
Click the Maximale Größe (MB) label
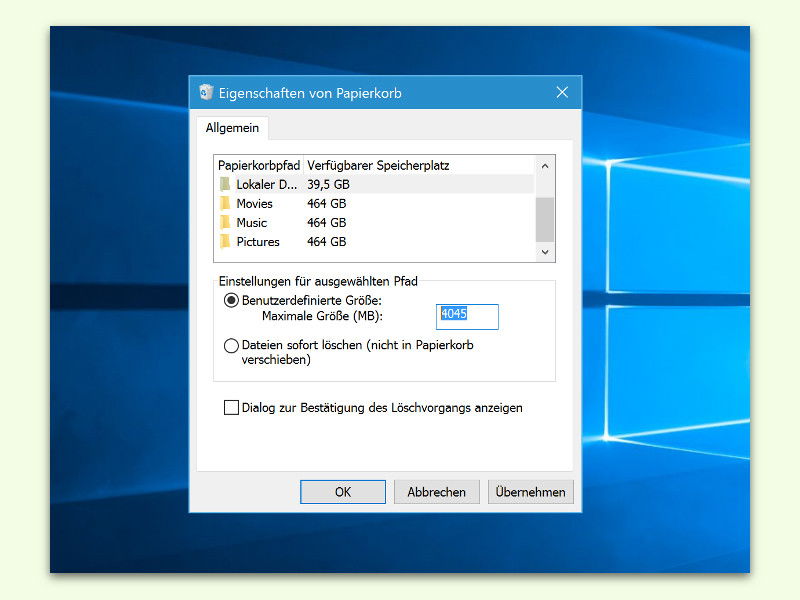(x=322, y=316)
